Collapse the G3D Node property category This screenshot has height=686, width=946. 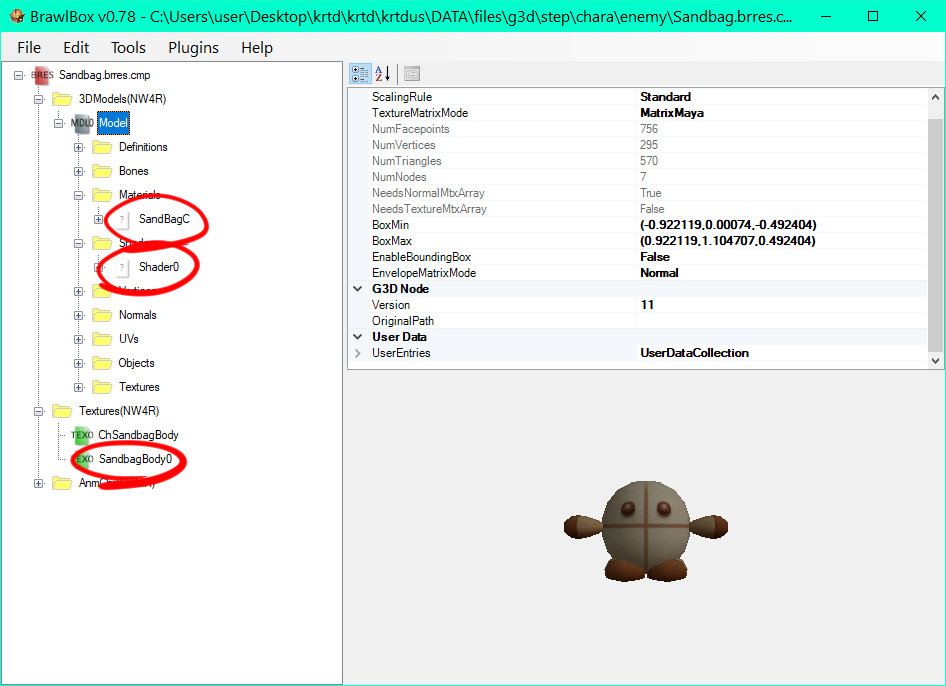pos(358,289)
